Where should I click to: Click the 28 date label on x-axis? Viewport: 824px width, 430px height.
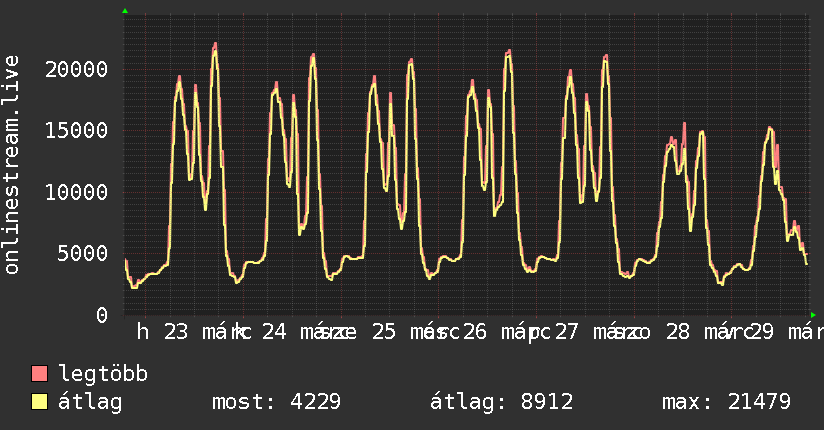click(677, 332)
